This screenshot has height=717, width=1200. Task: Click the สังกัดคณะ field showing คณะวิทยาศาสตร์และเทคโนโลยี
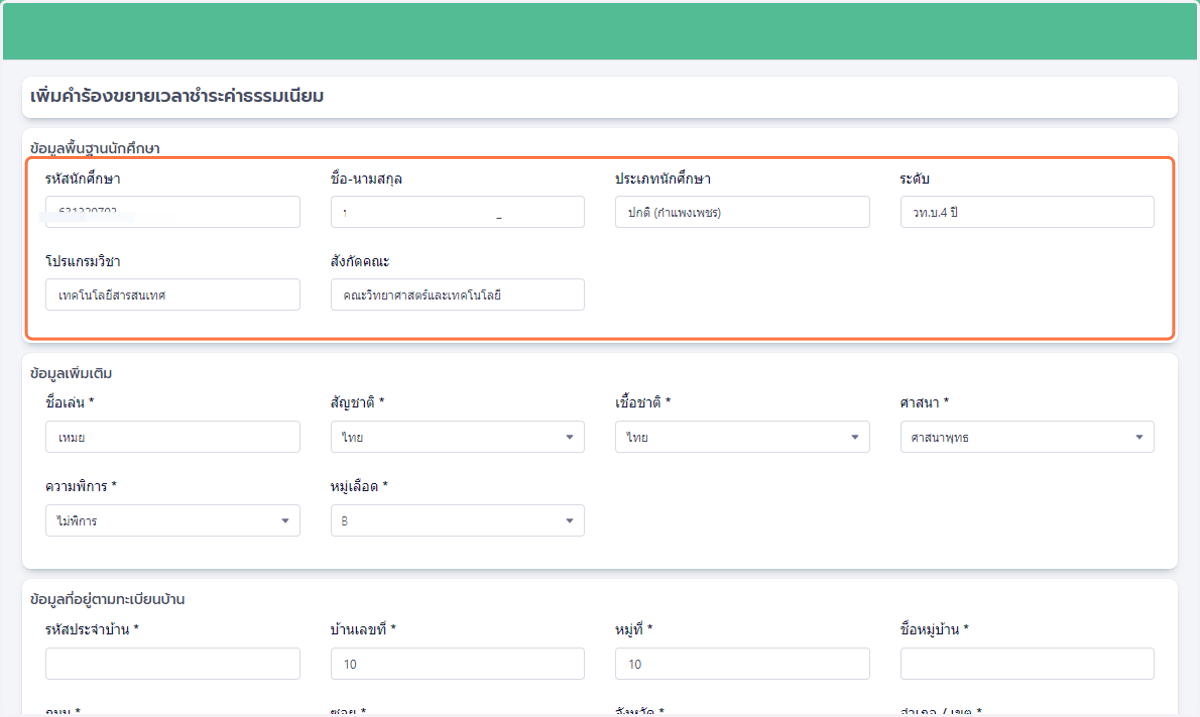pyautogui.click(x=457, y=295)
